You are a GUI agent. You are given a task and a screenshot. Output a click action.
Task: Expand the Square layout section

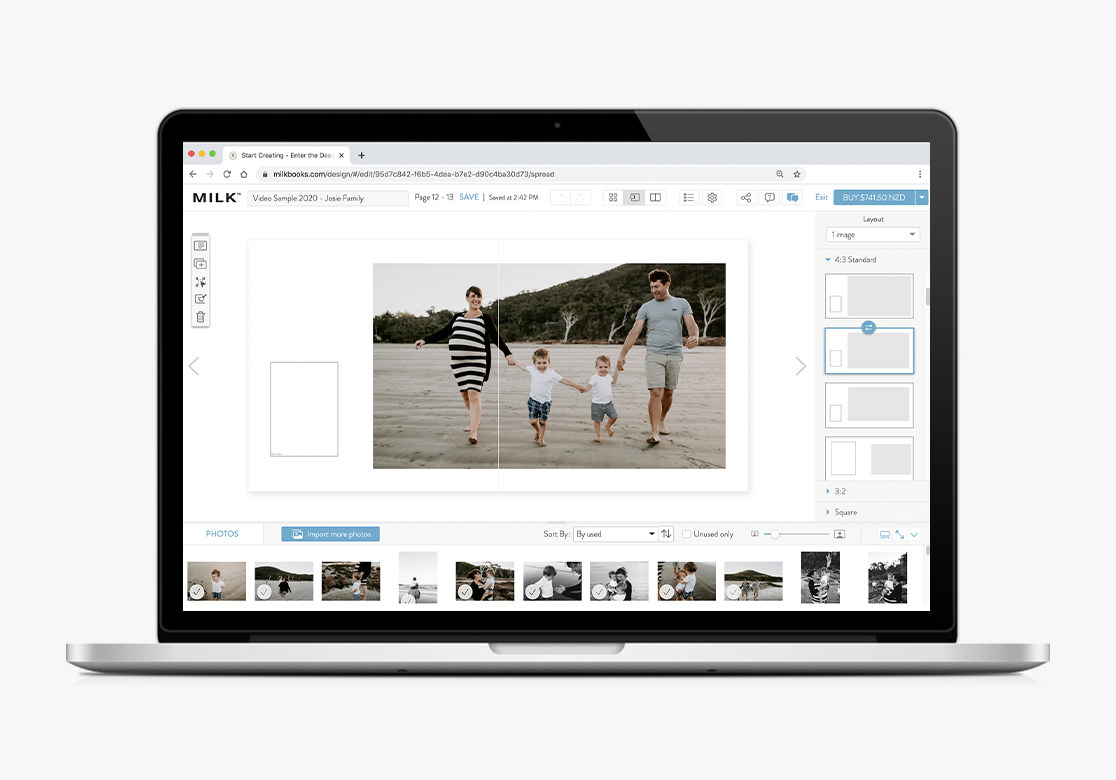pyautogui.click(x=828, y=512)
